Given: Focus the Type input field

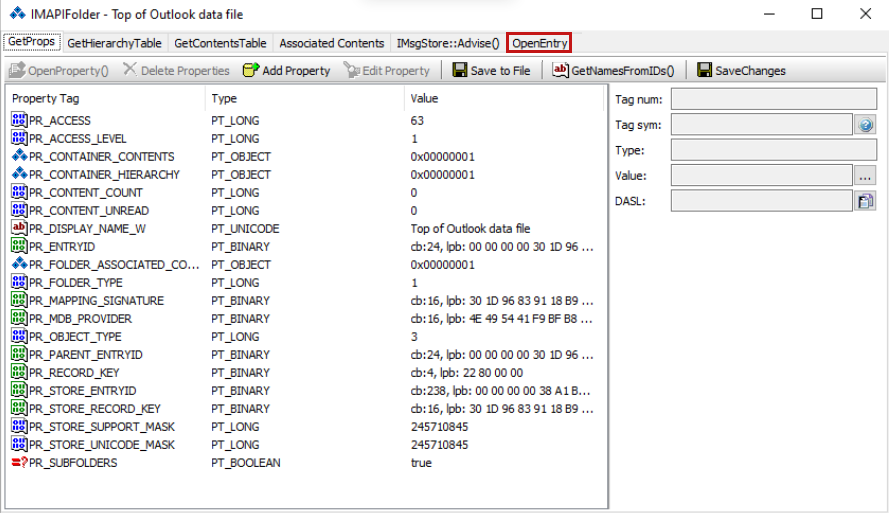Looking at the screenshot, I should pyautogui.click(x=774, y=150).
